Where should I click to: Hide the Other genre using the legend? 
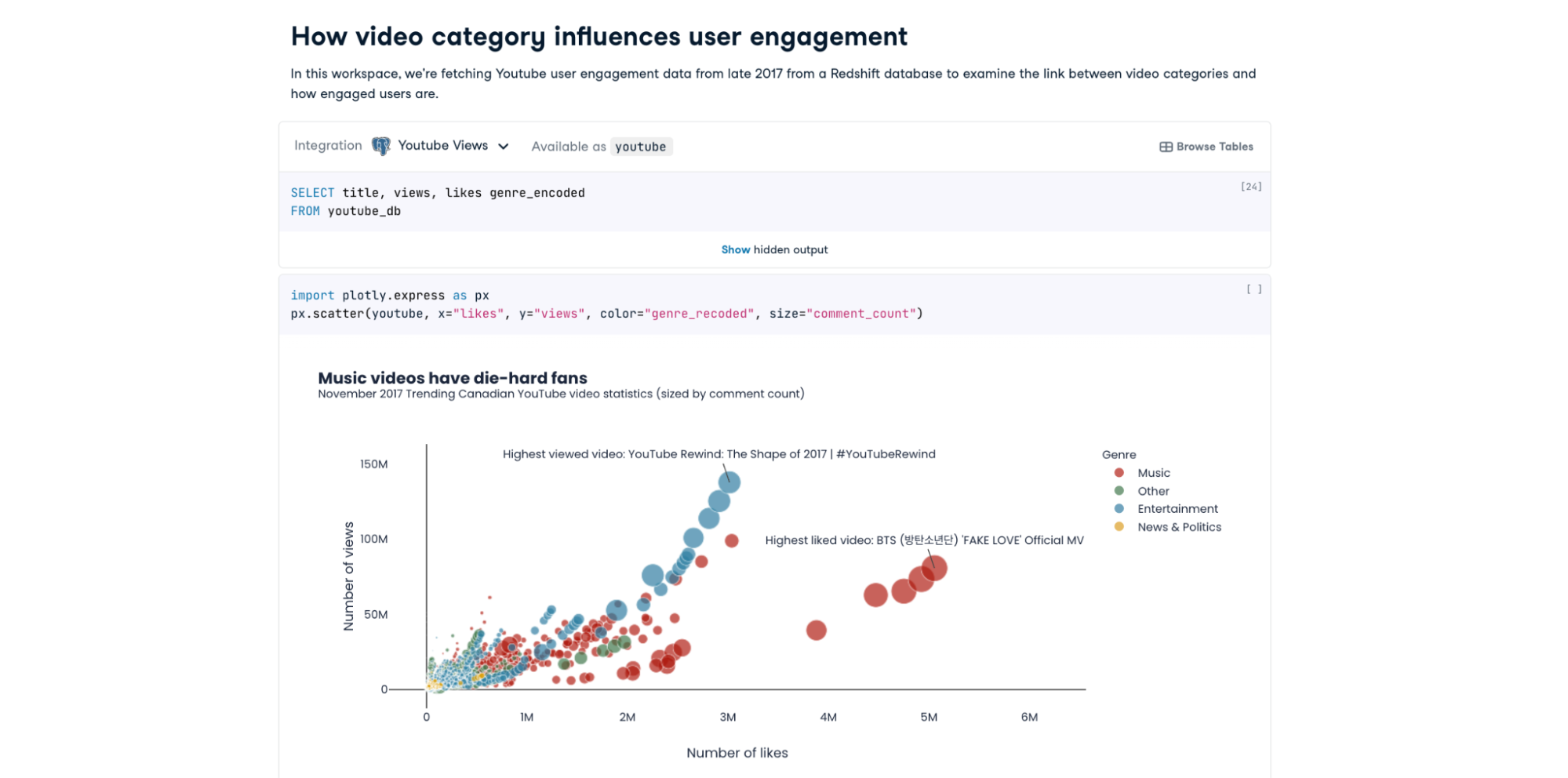coord(1152,490)
